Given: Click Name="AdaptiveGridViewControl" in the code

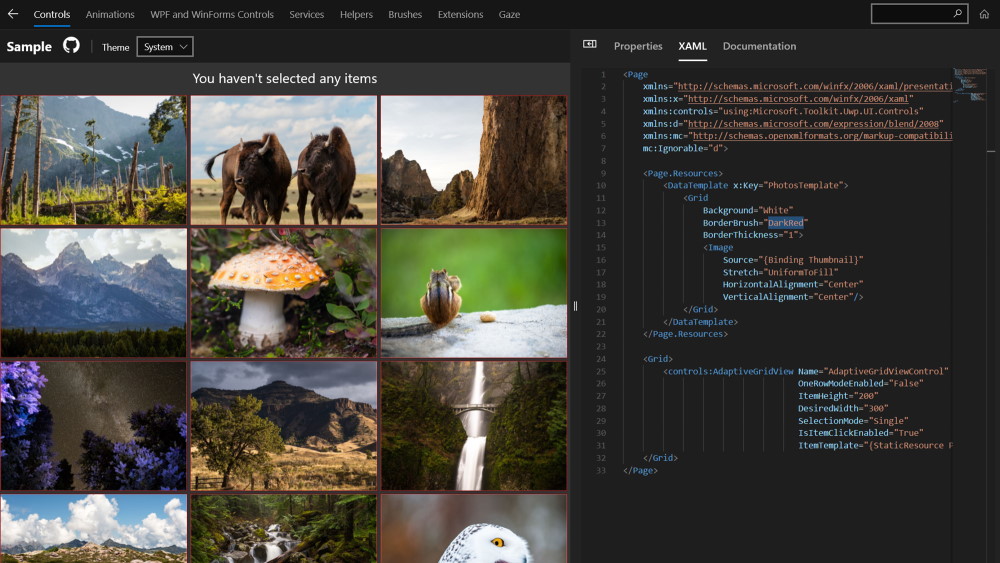Looking at the screenshot, I should (x=873, y=371).
